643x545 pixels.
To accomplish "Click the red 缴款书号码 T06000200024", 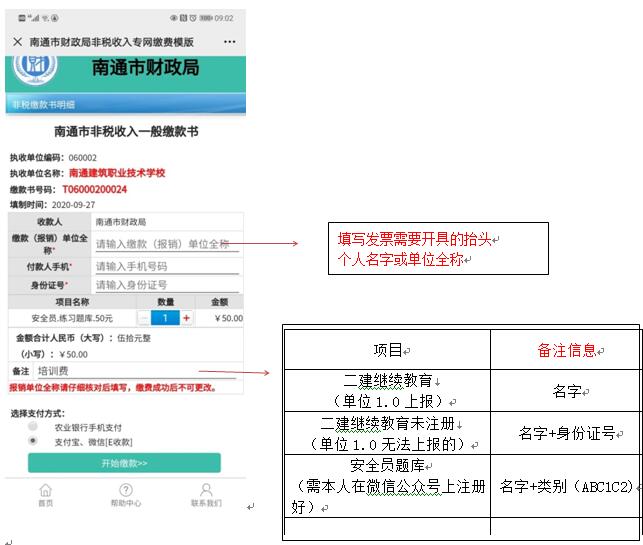I will coord(95,189).
